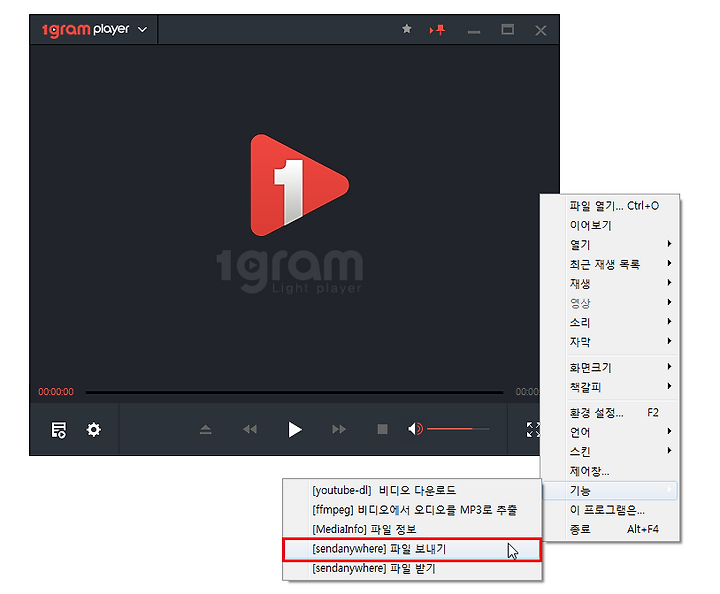Open settings with the gear icon

[94, 430]
